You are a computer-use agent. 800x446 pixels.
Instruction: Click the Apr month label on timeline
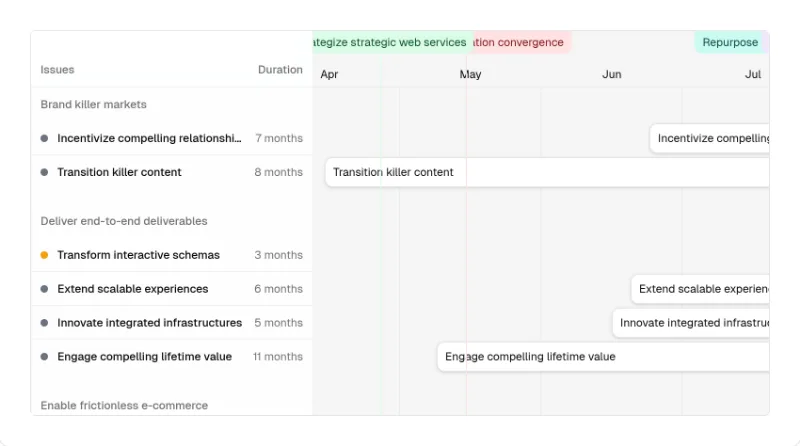(329, 75)
